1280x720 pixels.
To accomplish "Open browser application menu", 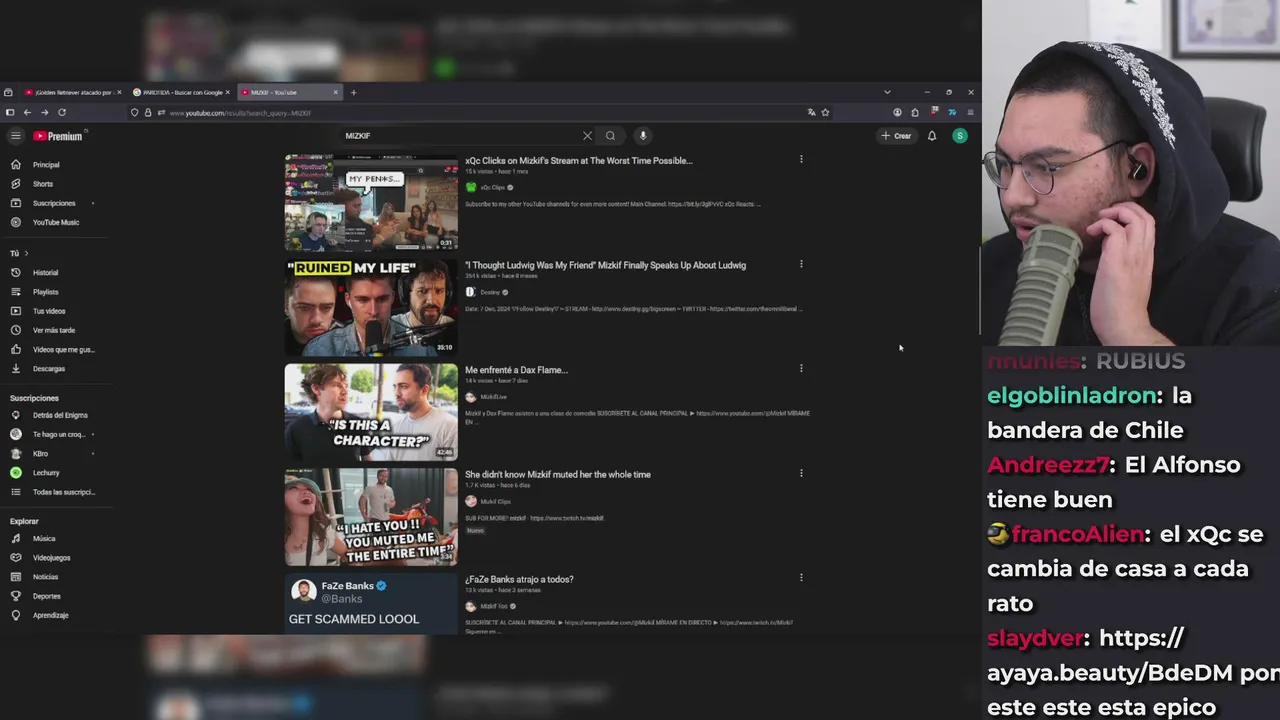I will 970,112.
